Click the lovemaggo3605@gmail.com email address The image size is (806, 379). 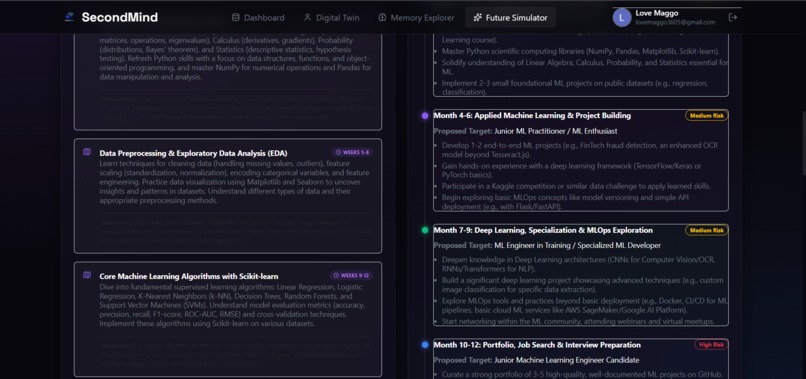click(x=675, y=23)
